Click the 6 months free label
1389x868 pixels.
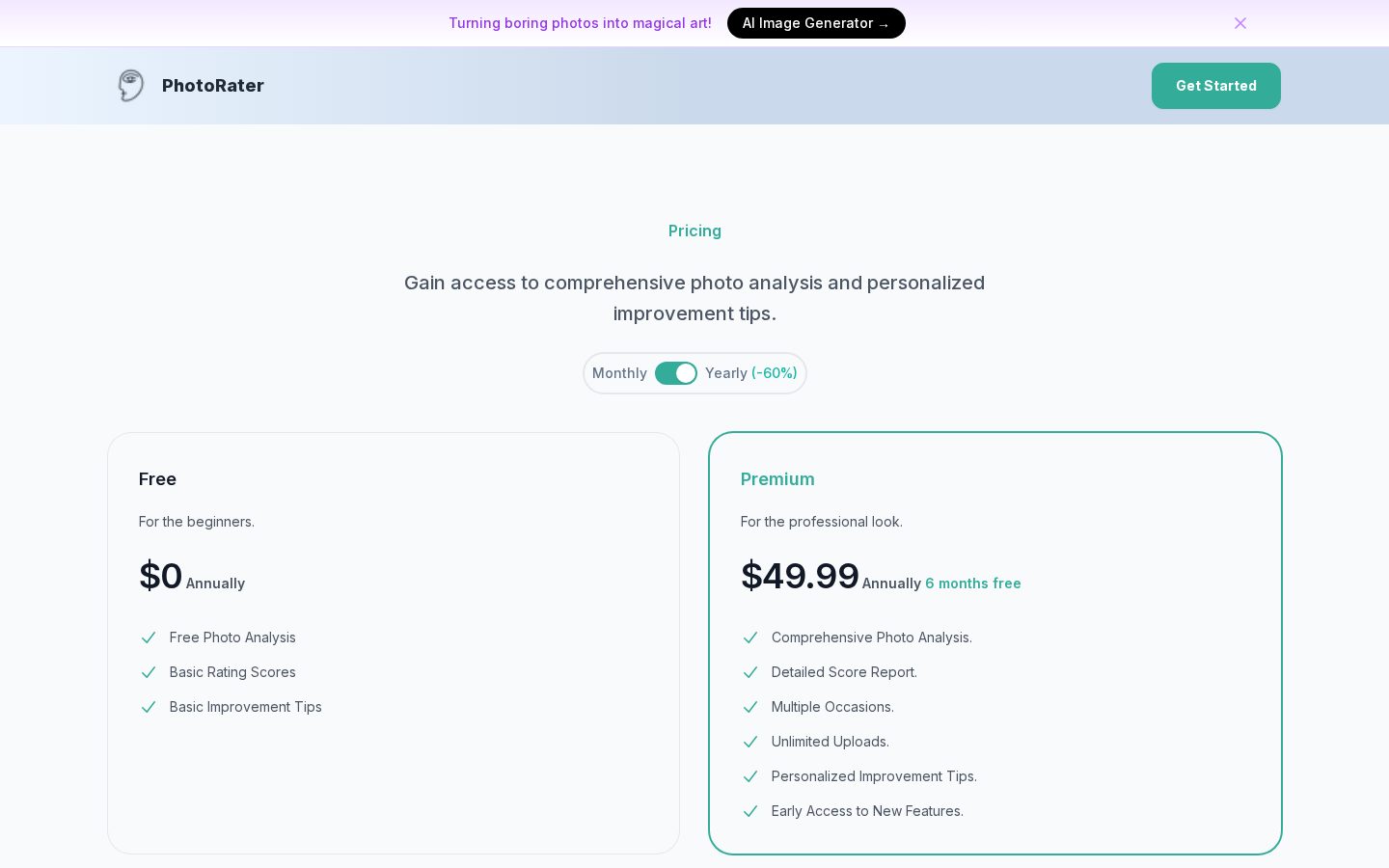pyautogui.click(x=972, y=583)
